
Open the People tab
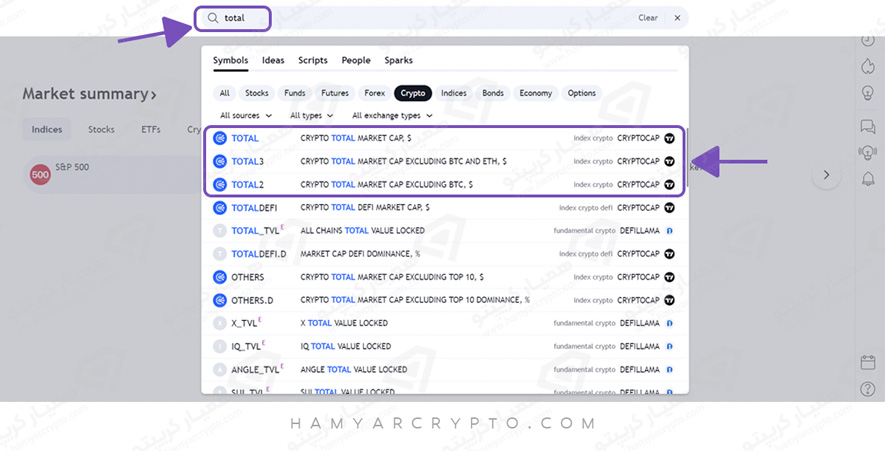pos(356,60)
